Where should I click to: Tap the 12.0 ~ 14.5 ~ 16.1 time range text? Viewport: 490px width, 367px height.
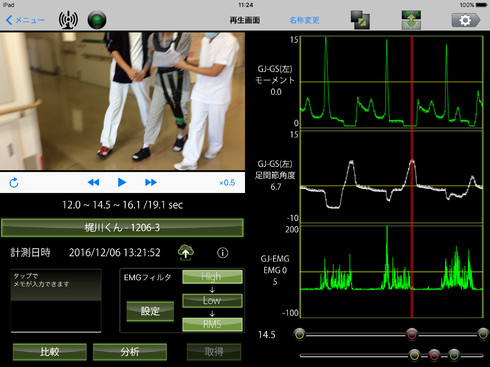click(x=123, y=205)
